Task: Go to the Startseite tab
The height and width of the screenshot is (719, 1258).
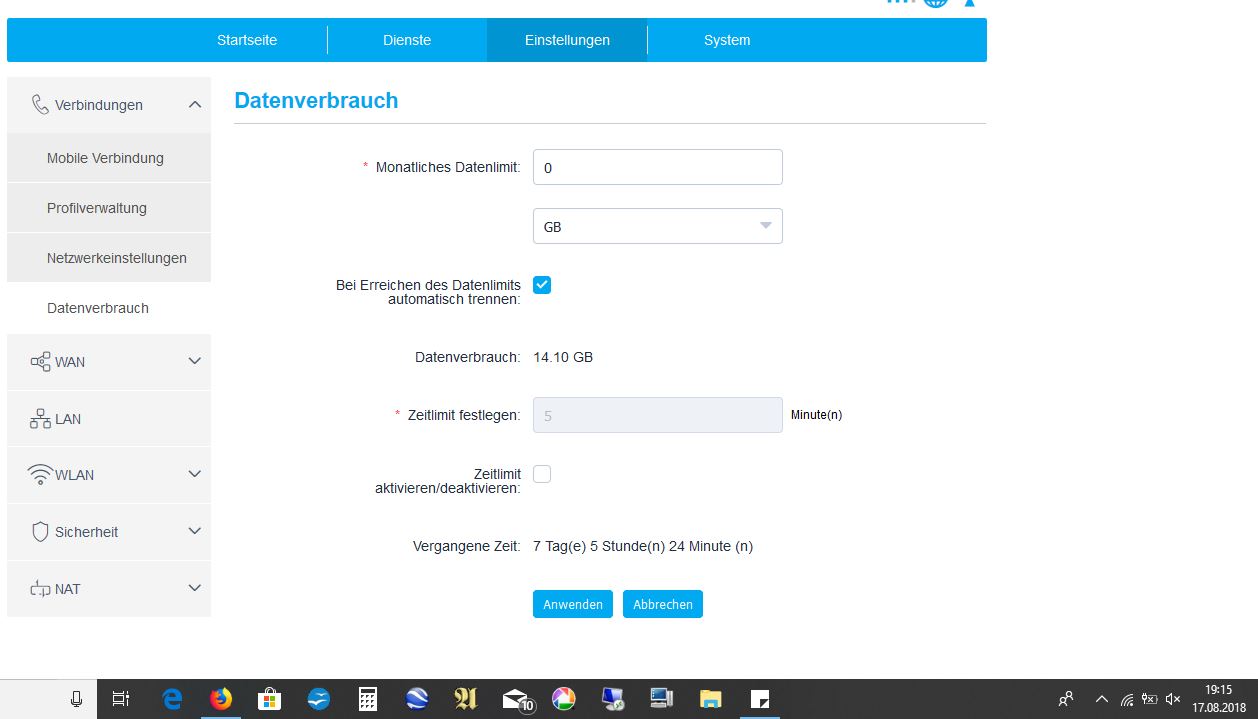Action: point(247,40)
